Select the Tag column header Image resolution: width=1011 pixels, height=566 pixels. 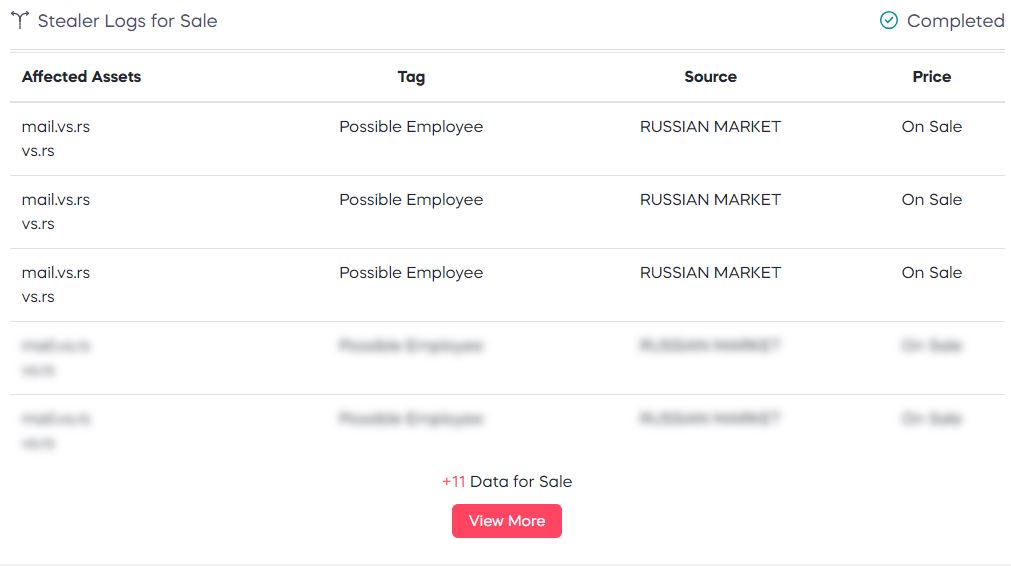411,77
